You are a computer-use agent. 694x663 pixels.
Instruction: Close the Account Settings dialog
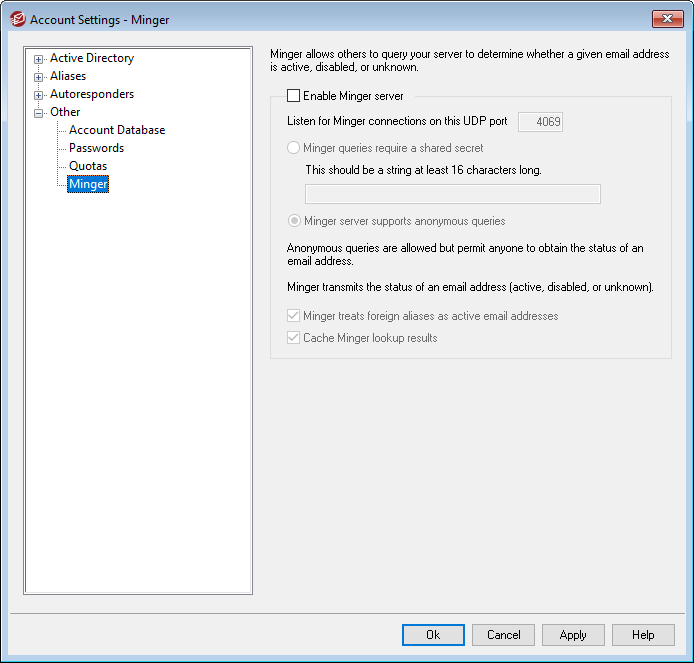[666, 19]
